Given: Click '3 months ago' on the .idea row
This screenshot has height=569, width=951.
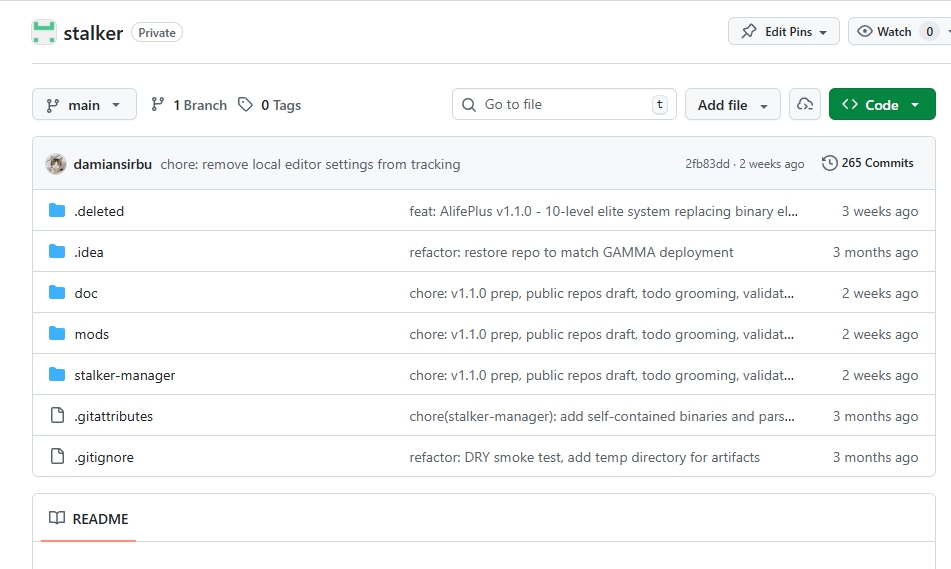Looking at the screenshot, I should pos(875,252).
